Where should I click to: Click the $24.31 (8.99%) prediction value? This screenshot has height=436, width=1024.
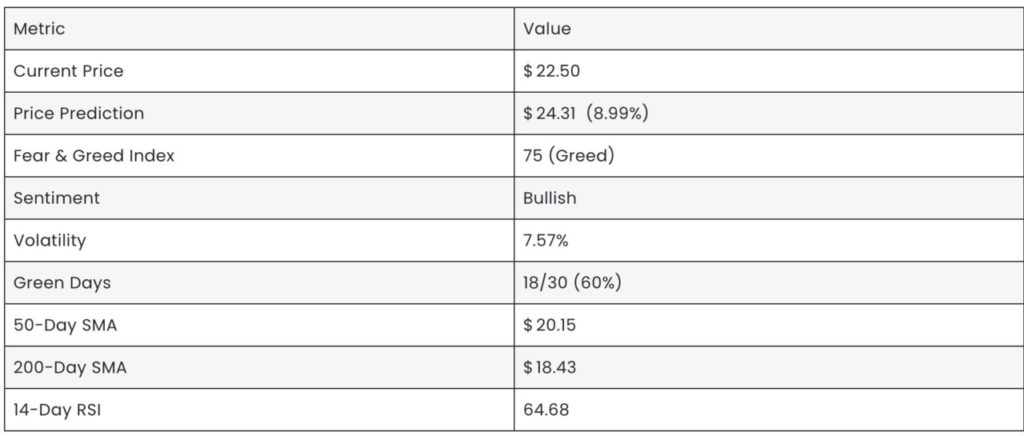[x=586, y=114]
